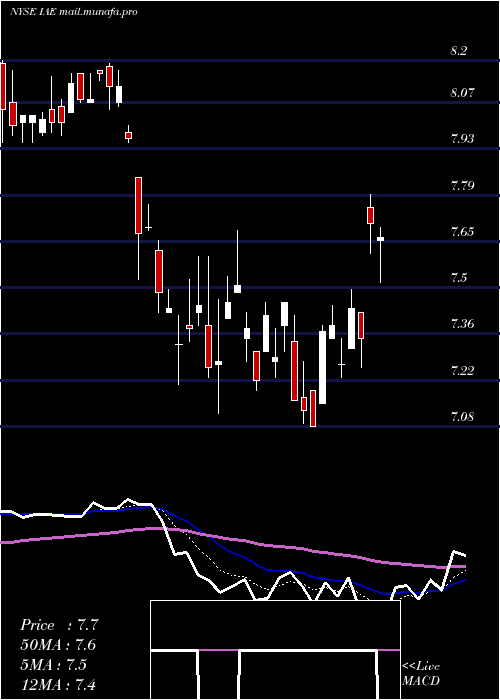500x700 pixels.
Task: Click the last white candlestick near 7.65
Action: pos(380,239)
